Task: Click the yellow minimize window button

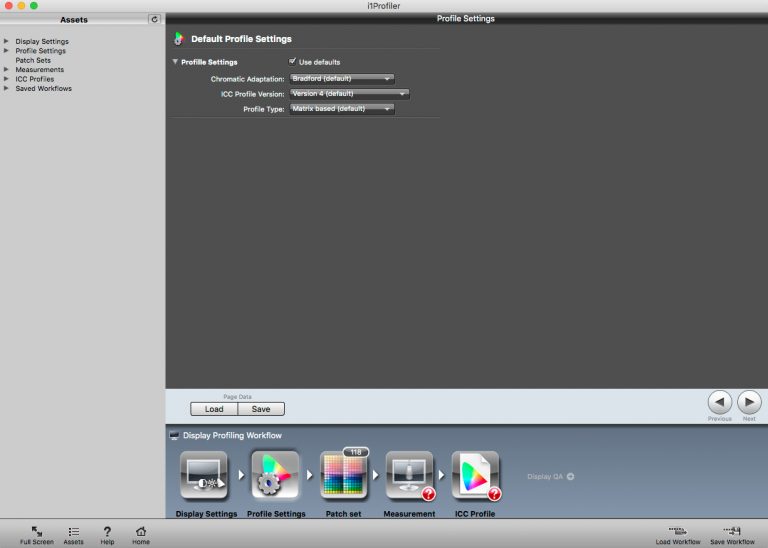Action: pos(22,5)
